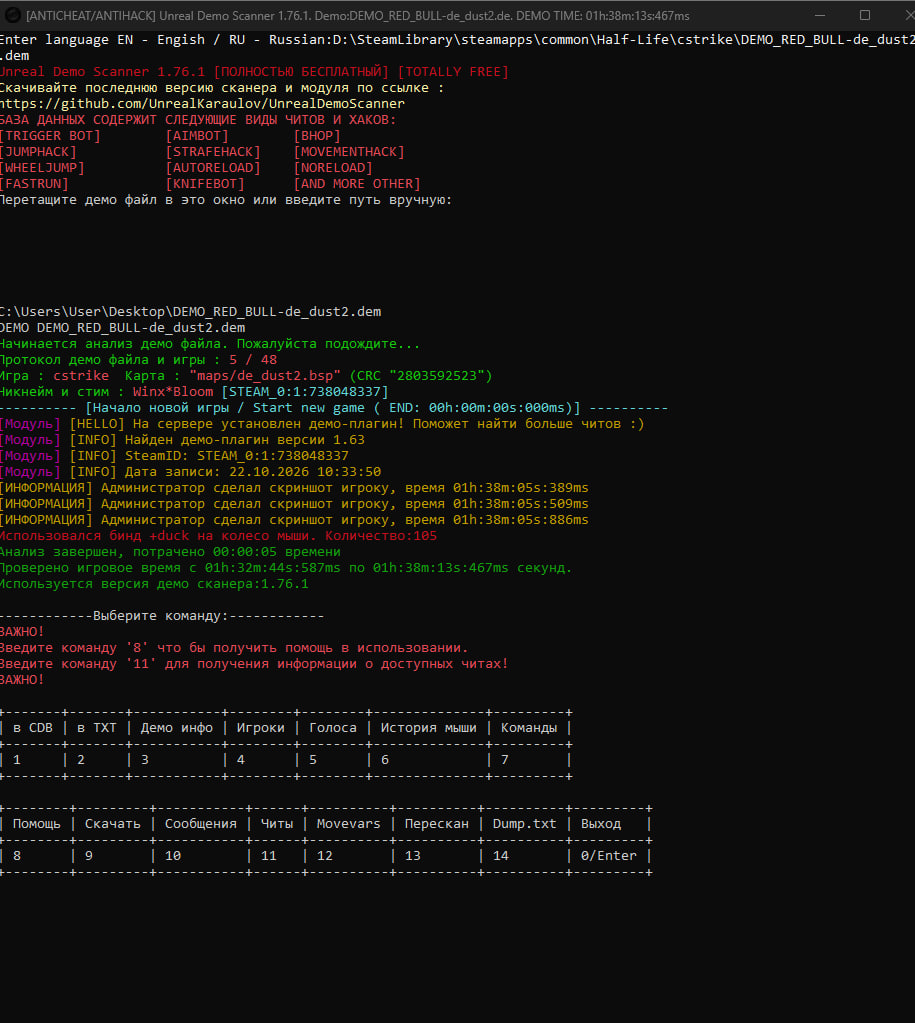
Task: Click the 'Голоса' table header
Action: click(x=333, y=727)
